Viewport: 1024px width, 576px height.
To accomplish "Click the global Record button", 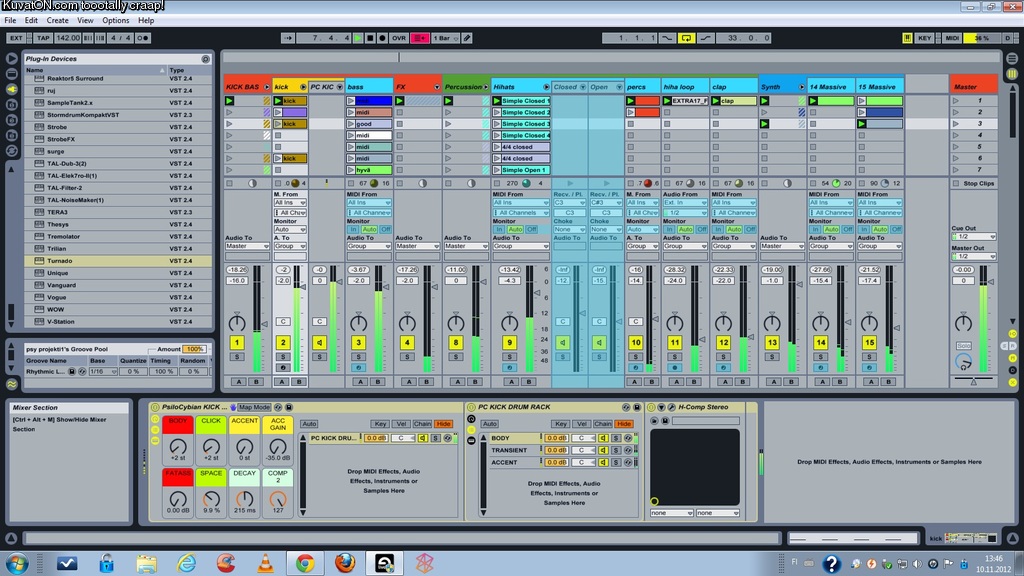I will click(381, 38).
